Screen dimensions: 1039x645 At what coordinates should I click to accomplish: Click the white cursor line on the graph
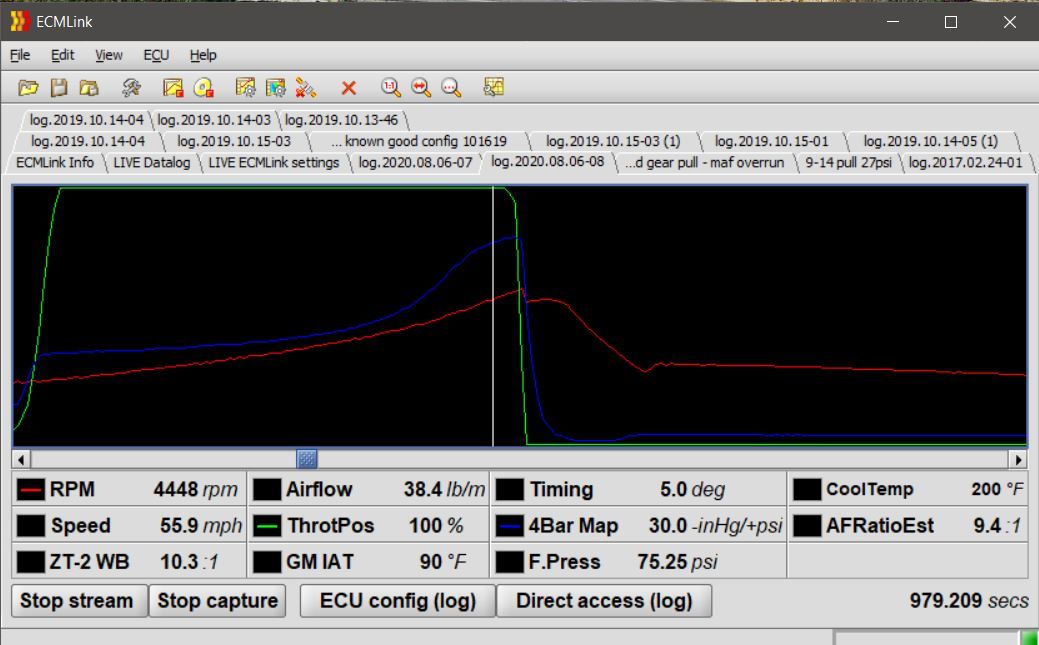click(493, 317)
